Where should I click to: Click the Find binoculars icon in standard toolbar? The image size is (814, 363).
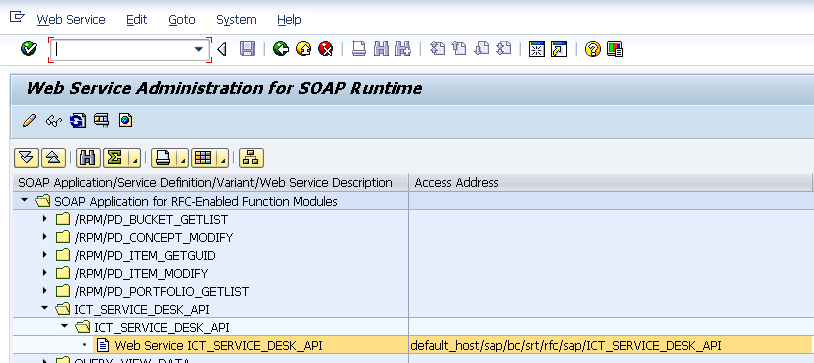coord(382,49)
